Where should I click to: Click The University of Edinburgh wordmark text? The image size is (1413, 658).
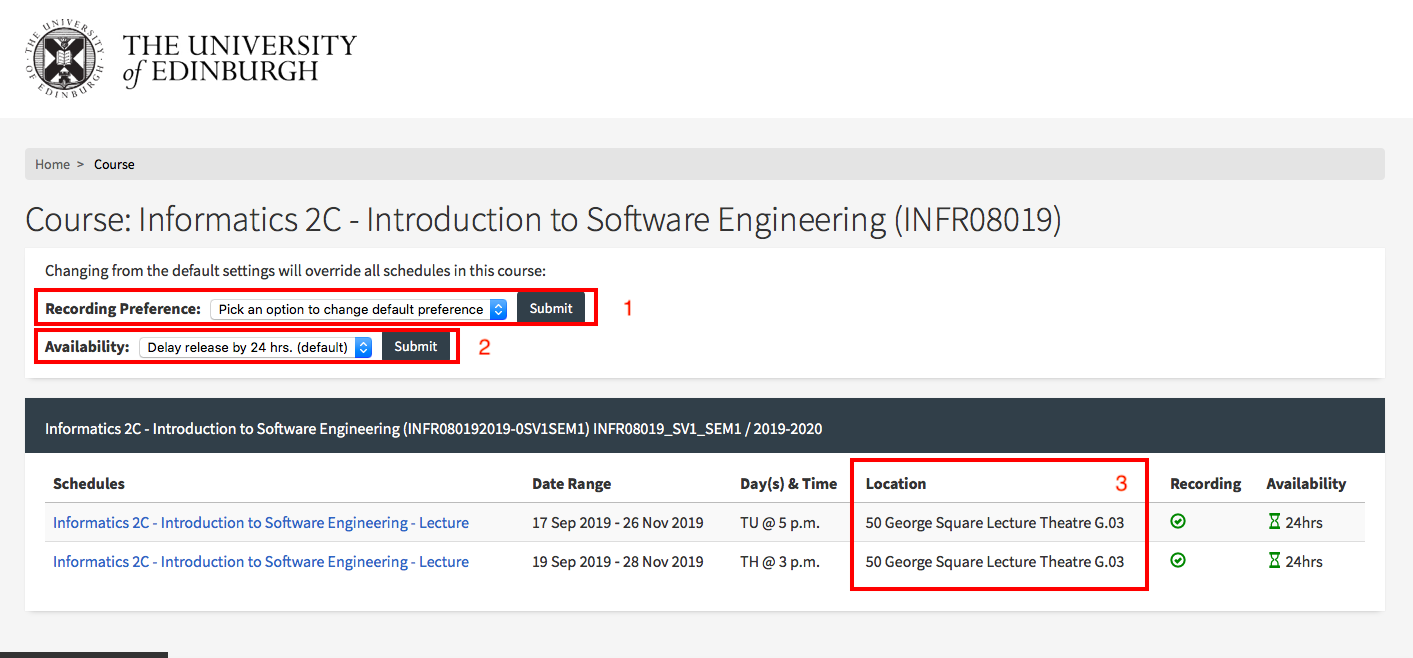[239, 59]
